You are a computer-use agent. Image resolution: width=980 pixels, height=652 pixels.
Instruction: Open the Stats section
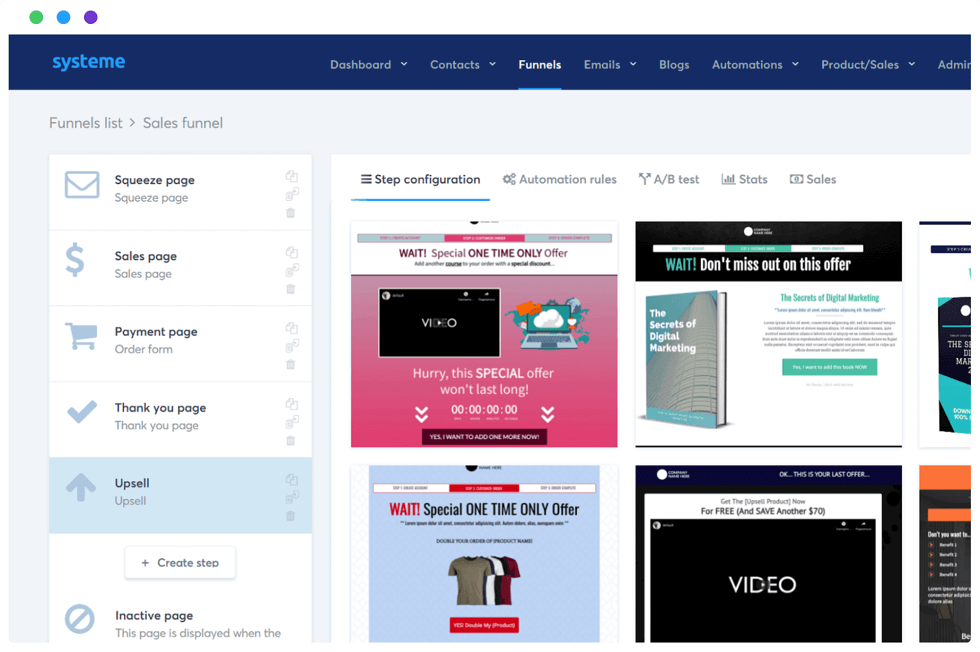(744, 179)
